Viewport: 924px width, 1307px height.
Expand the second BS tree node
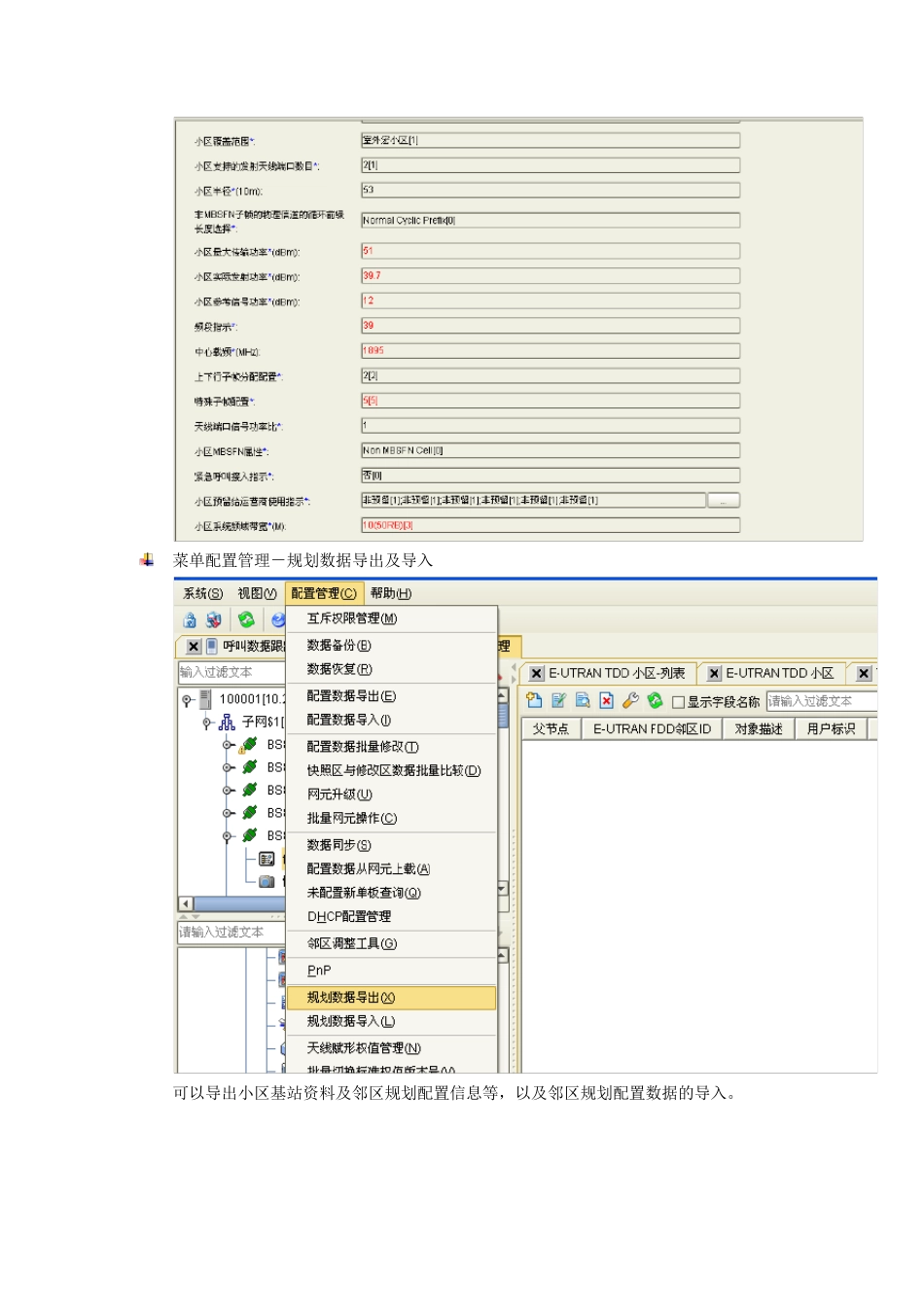228,767
